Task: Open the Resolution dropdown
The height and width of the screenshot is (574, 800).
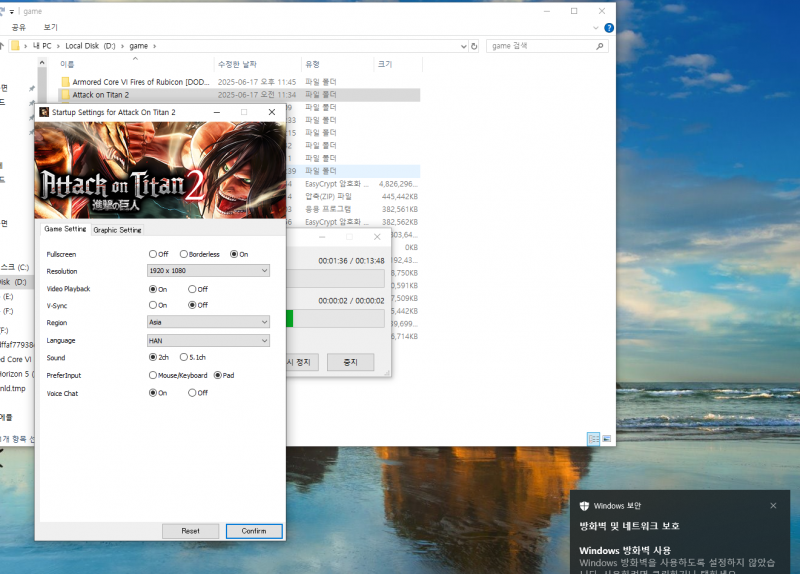Action: (x=208, y=270)
